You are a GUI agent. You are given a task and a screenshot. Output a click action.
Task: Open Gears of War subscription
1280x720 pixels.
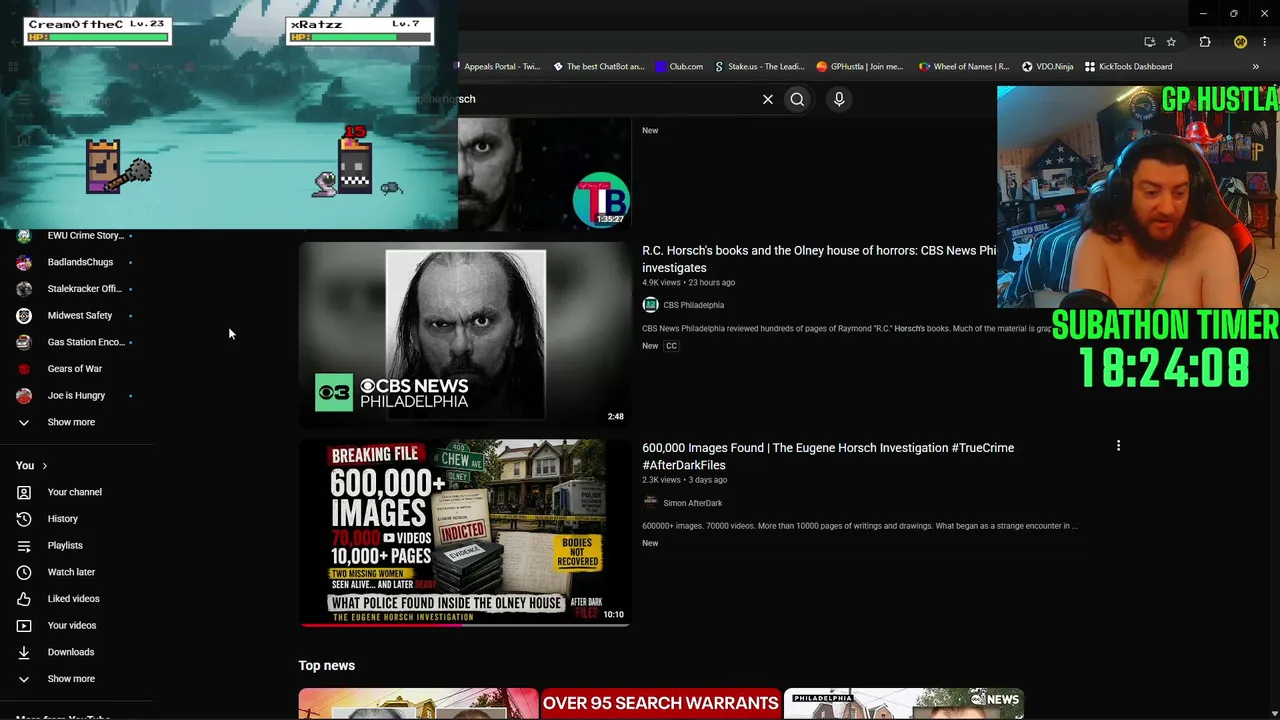(77, 369)
